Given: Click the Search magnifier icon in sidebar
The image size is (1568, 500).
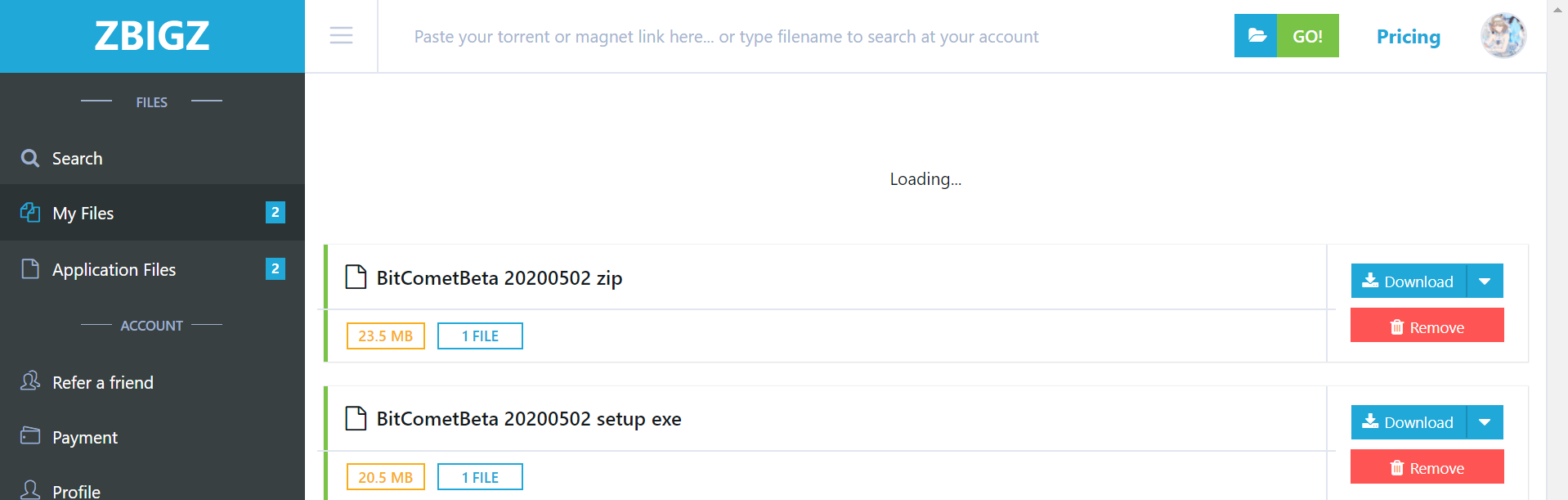Looking at the screenshot, I should 30,158.
